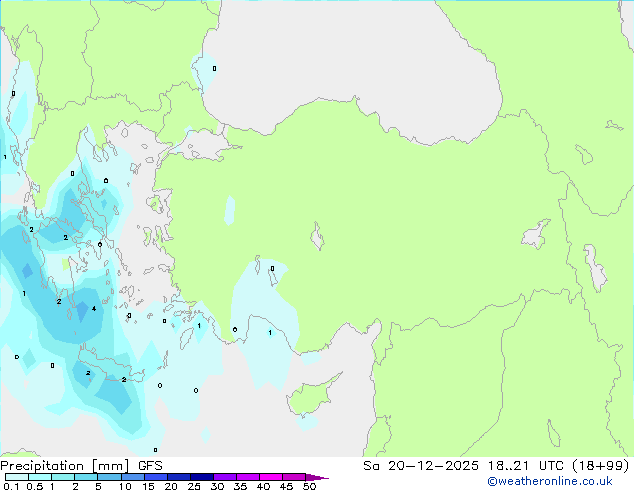Click the '0.1' legend scale label

(11, 486)
